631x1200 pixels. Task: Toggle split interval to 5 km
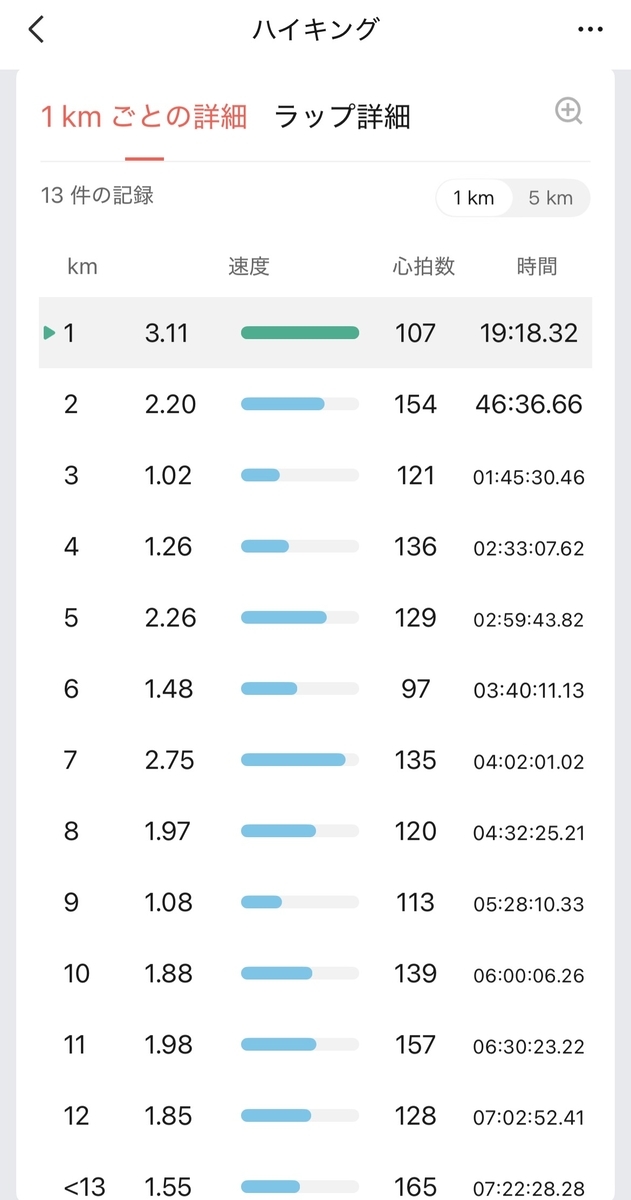click(551, 198)
